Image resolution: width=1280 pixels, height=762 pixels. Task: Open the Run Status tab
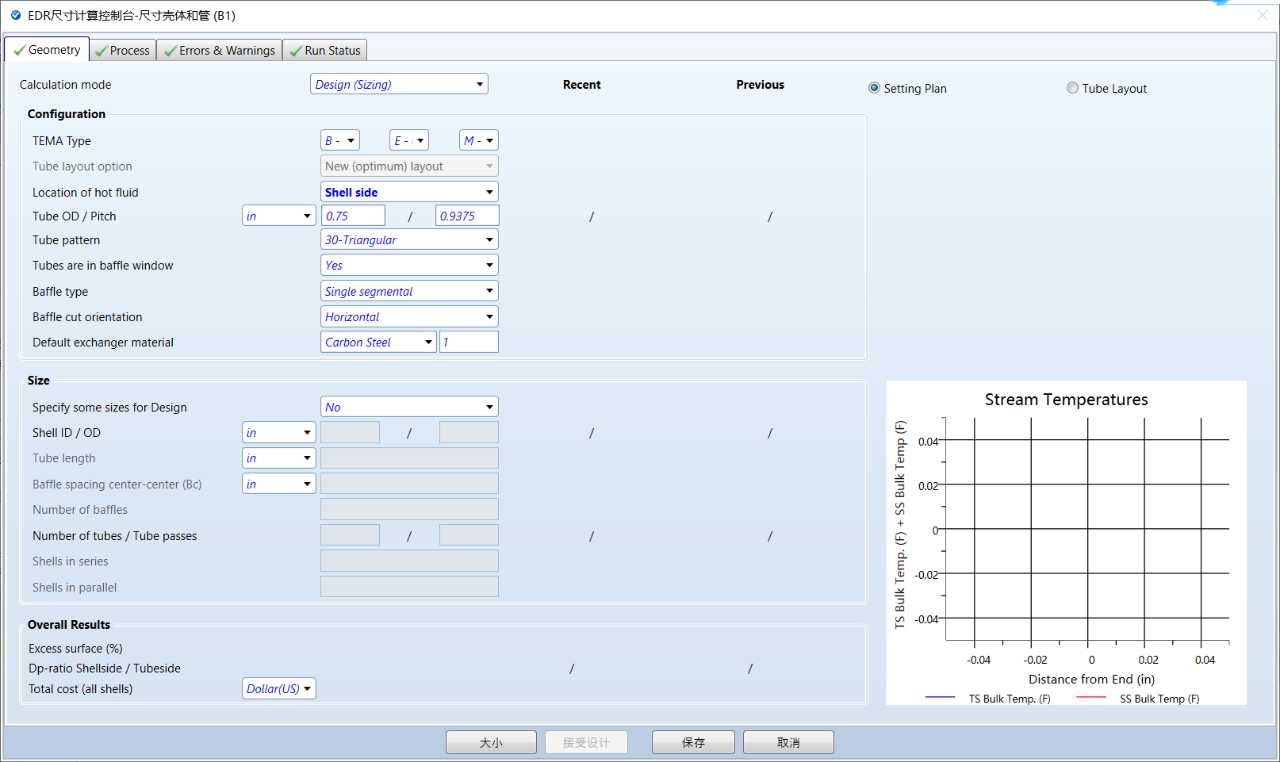pyautogui.click(x=325, y=50)
